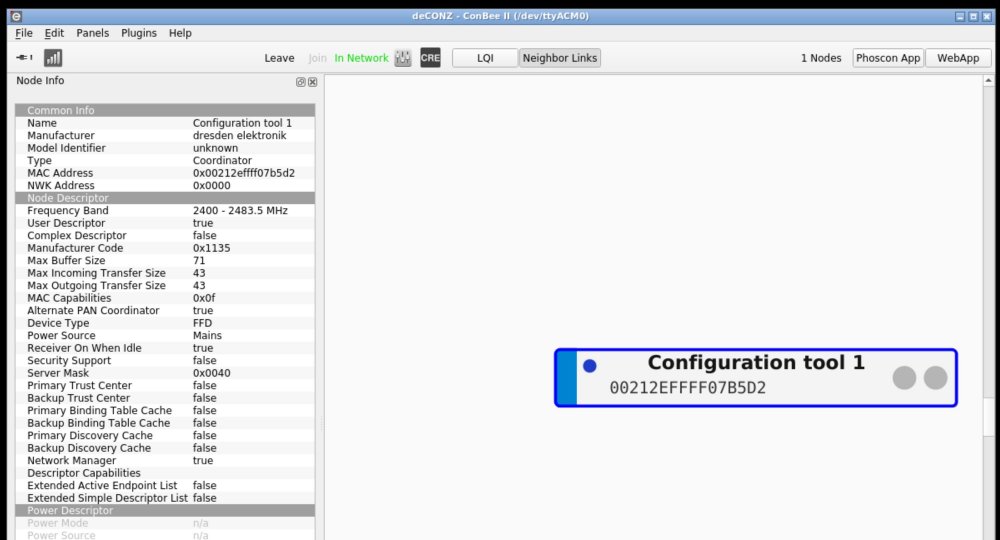Click Leave network button
Screen dimensions: 1000x540
(x=279, y=58)
